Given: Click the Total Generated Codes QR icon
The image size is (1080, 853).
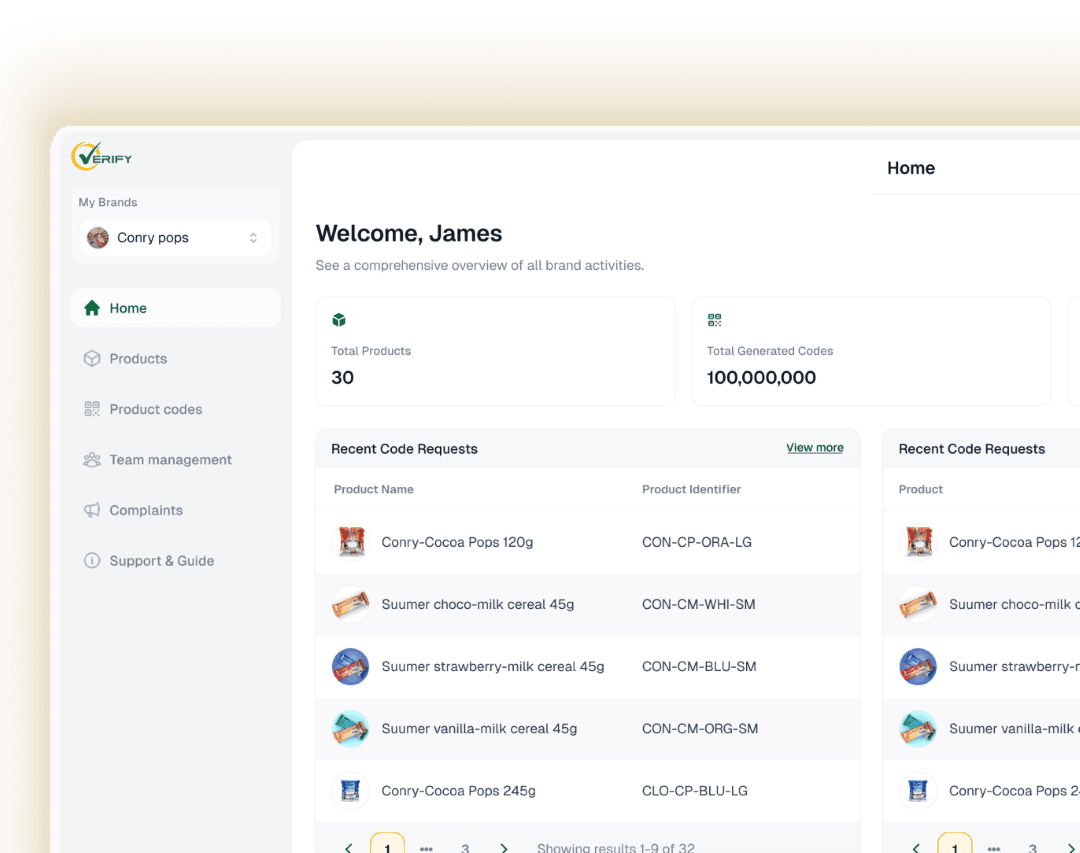Looking at the screenshot, I should [714, 320].
